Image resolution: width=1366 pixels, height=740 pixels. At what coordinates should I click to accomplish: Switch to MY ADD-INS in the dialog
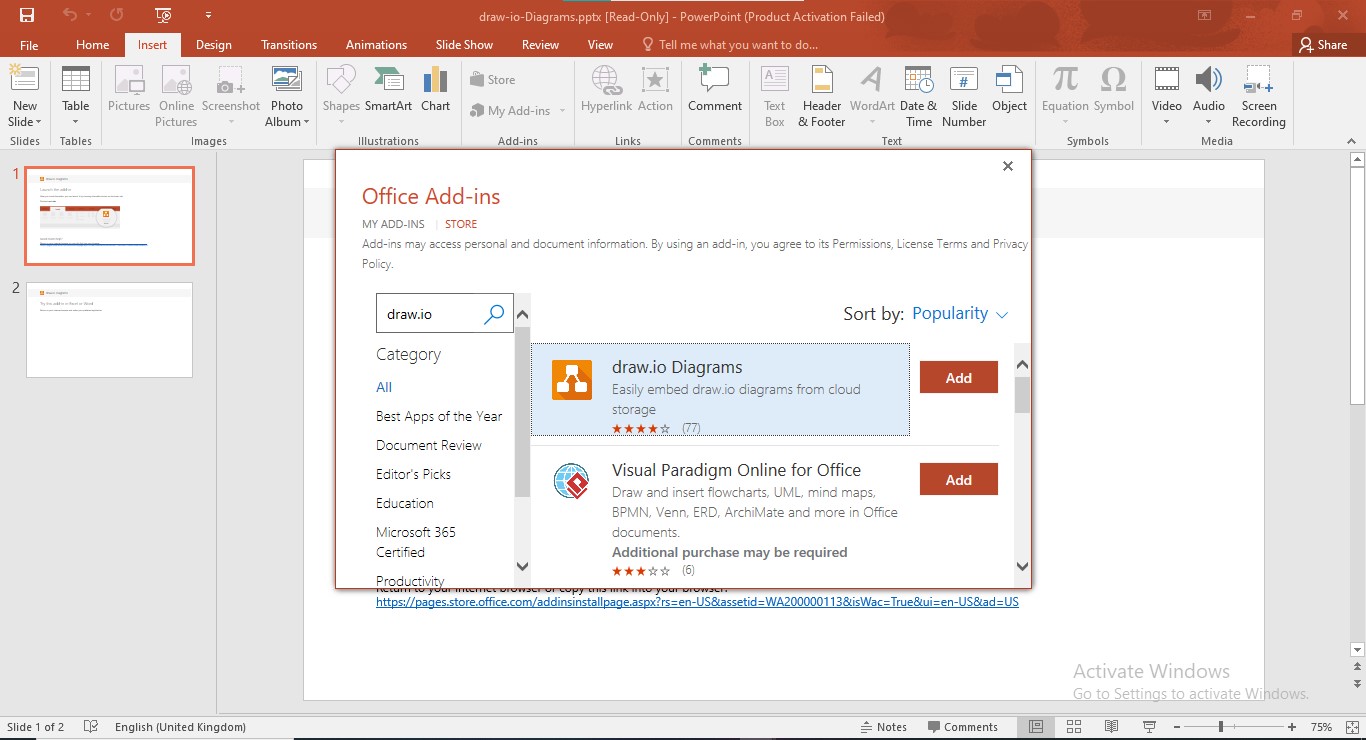point(393,224)
